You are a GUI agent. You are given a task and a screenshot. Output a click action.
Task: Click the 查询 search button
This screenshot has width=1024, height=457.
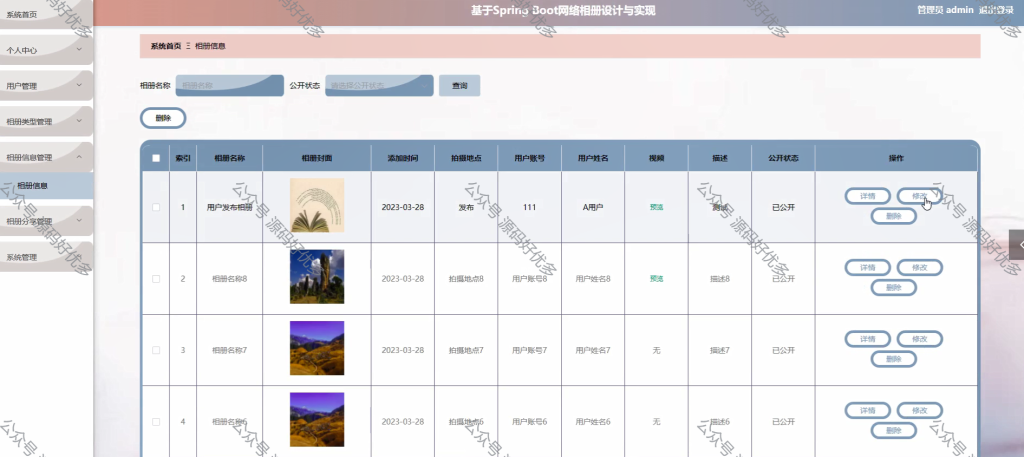click(459, 86)
